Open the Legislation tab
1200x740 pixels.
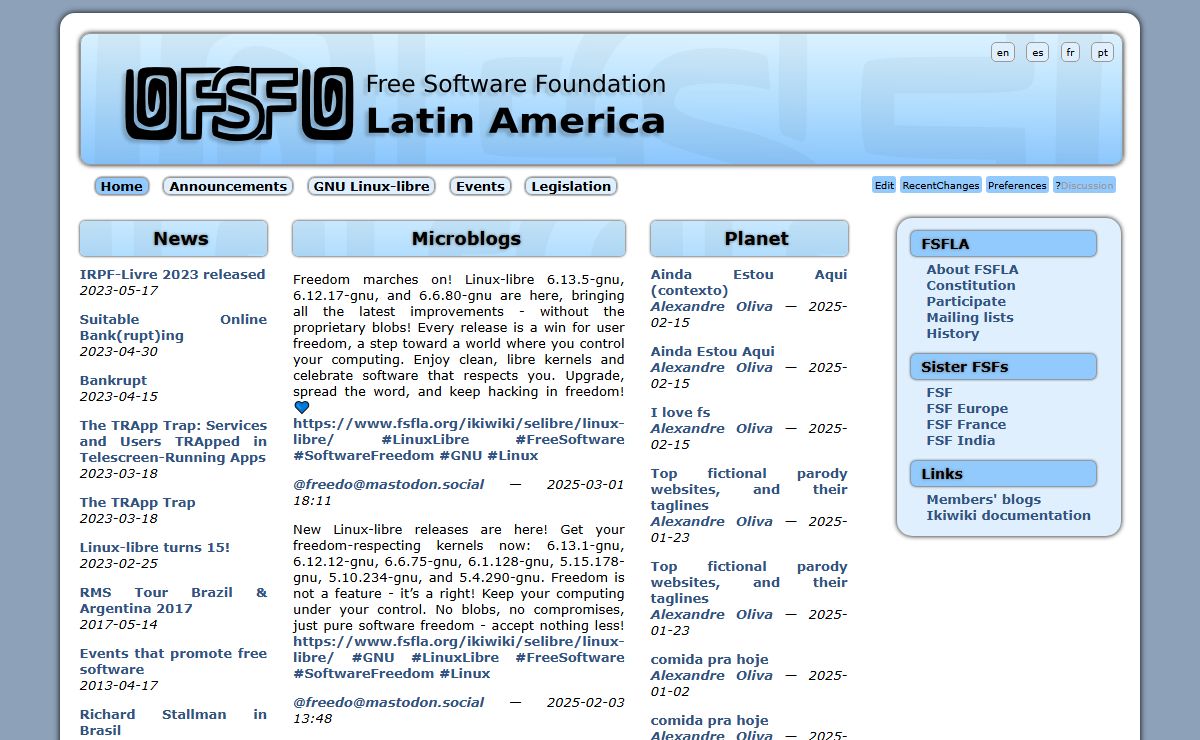[570, 186]
